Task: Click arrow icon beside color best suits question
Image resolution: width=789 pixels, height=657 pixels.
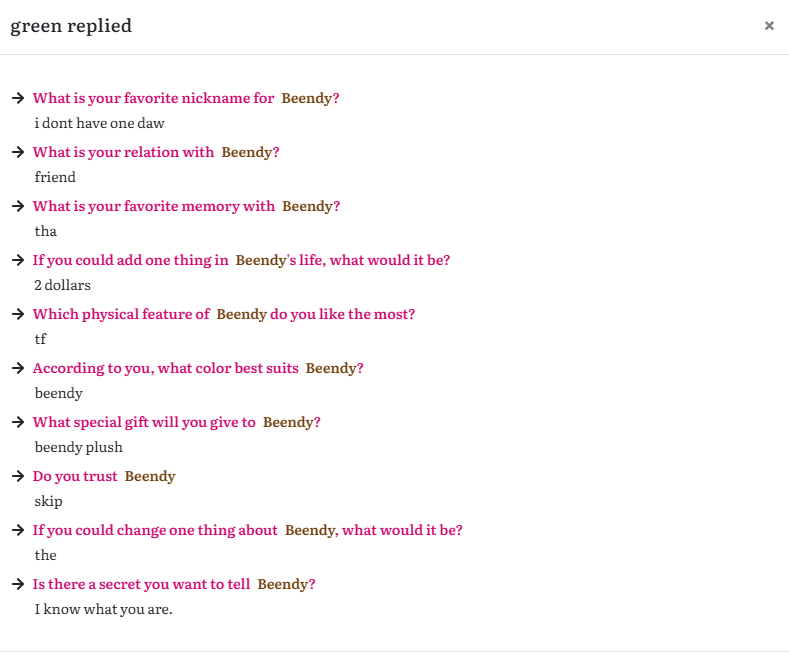Action: click(x=18, y=368)
